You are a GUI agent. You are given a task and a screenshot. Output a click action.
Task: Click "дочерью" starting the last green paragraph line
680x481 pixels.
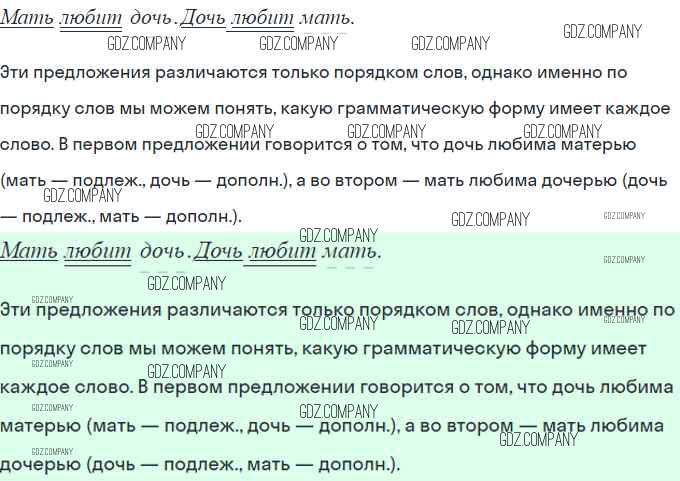coord(40,464)
